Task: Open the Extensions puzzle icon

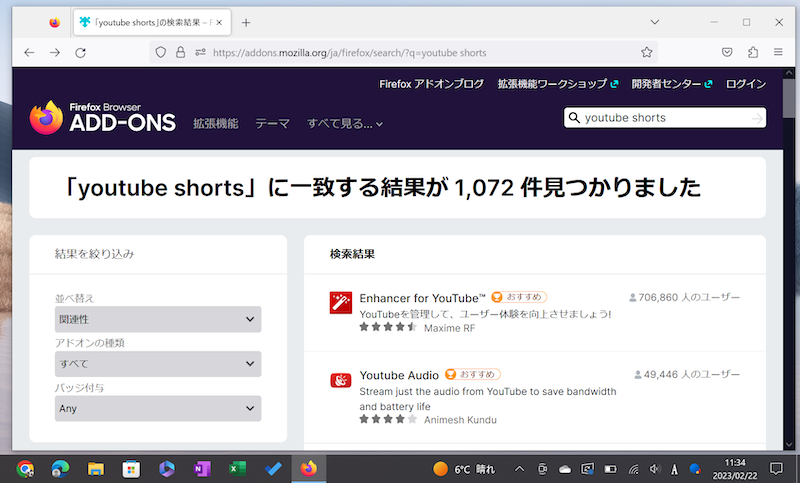Action: [x=753, y=52]
